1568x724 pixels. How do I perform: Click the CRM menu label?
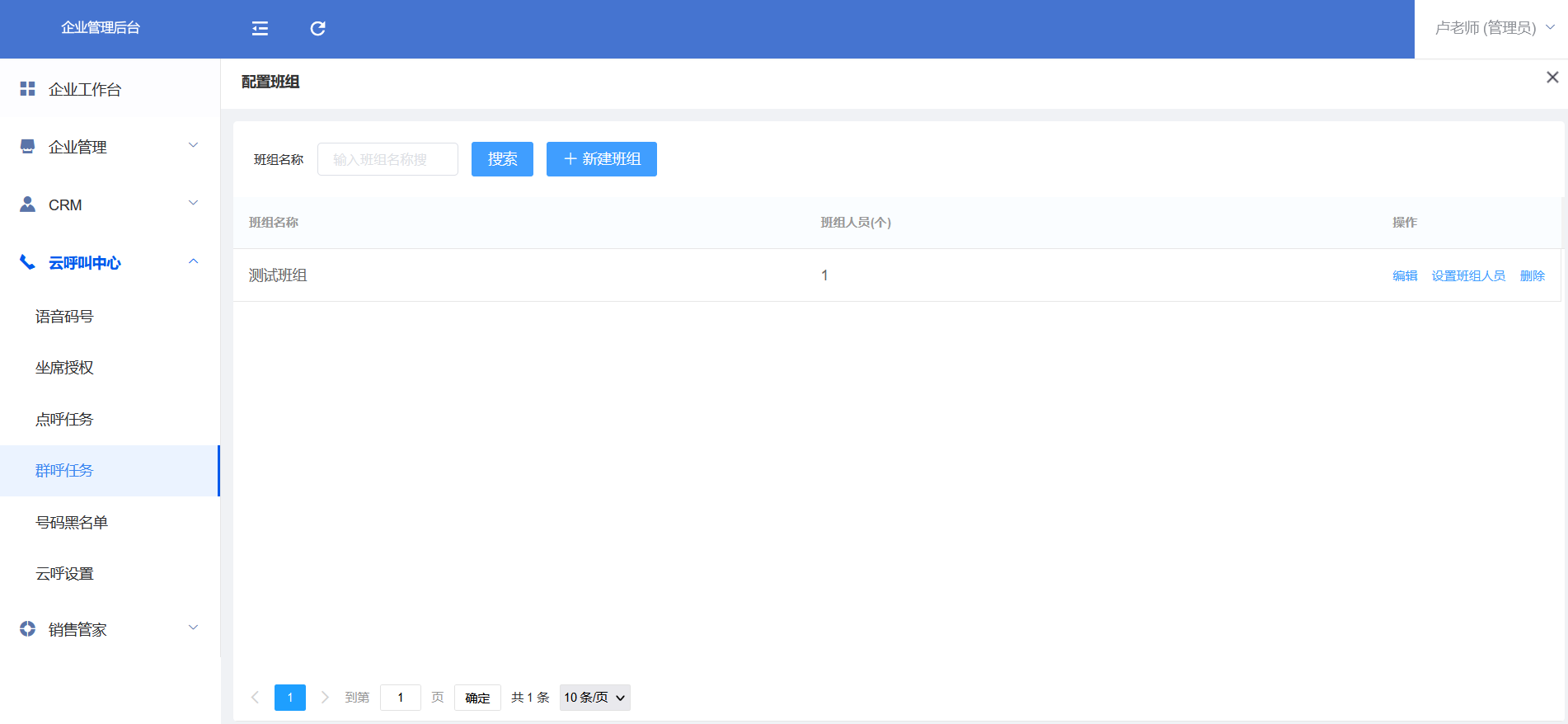pyautogui.click(x=65, y=205)
